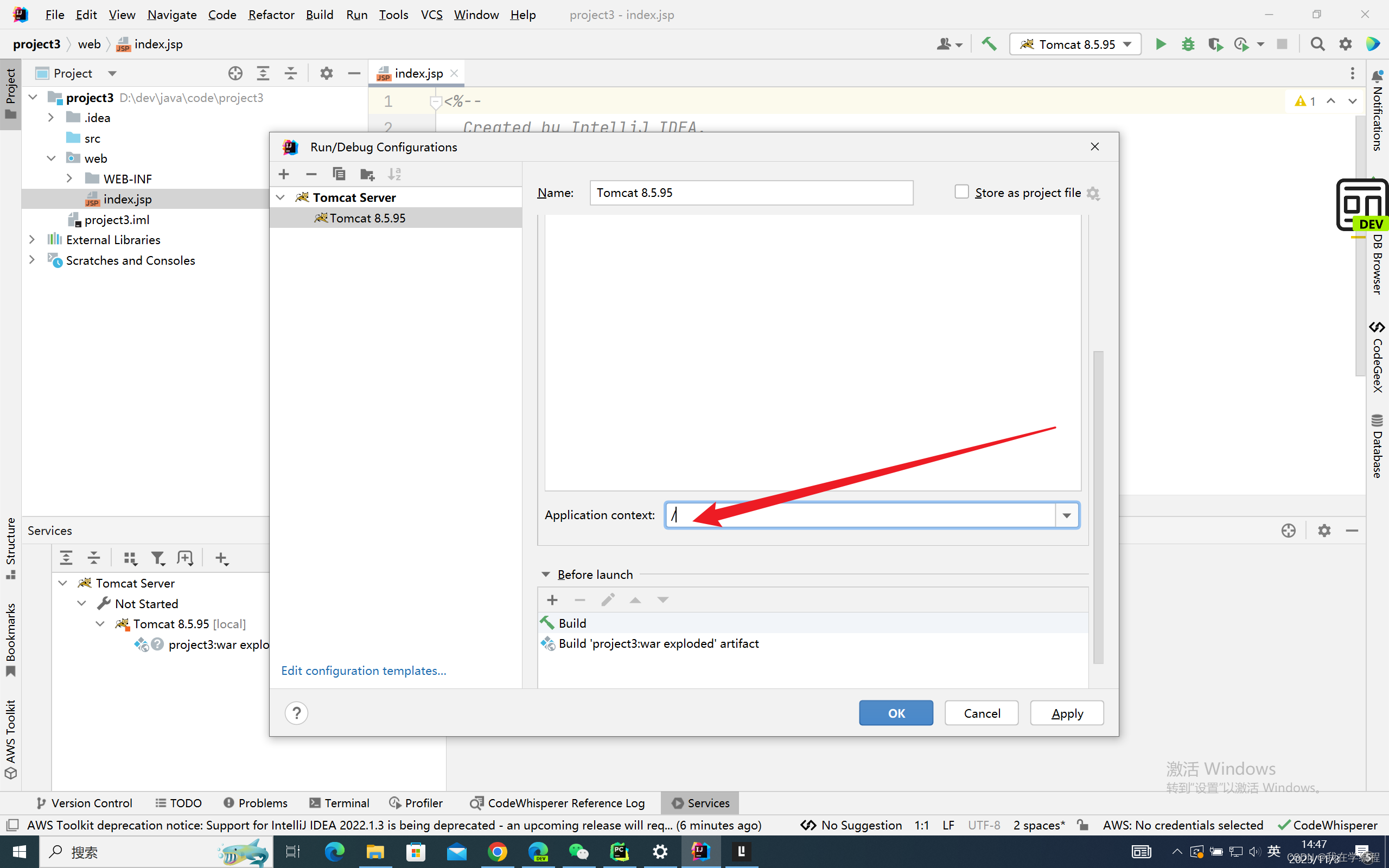Add new configuration with plus icon
The image size is (1389, 868).
click(284, 174)
